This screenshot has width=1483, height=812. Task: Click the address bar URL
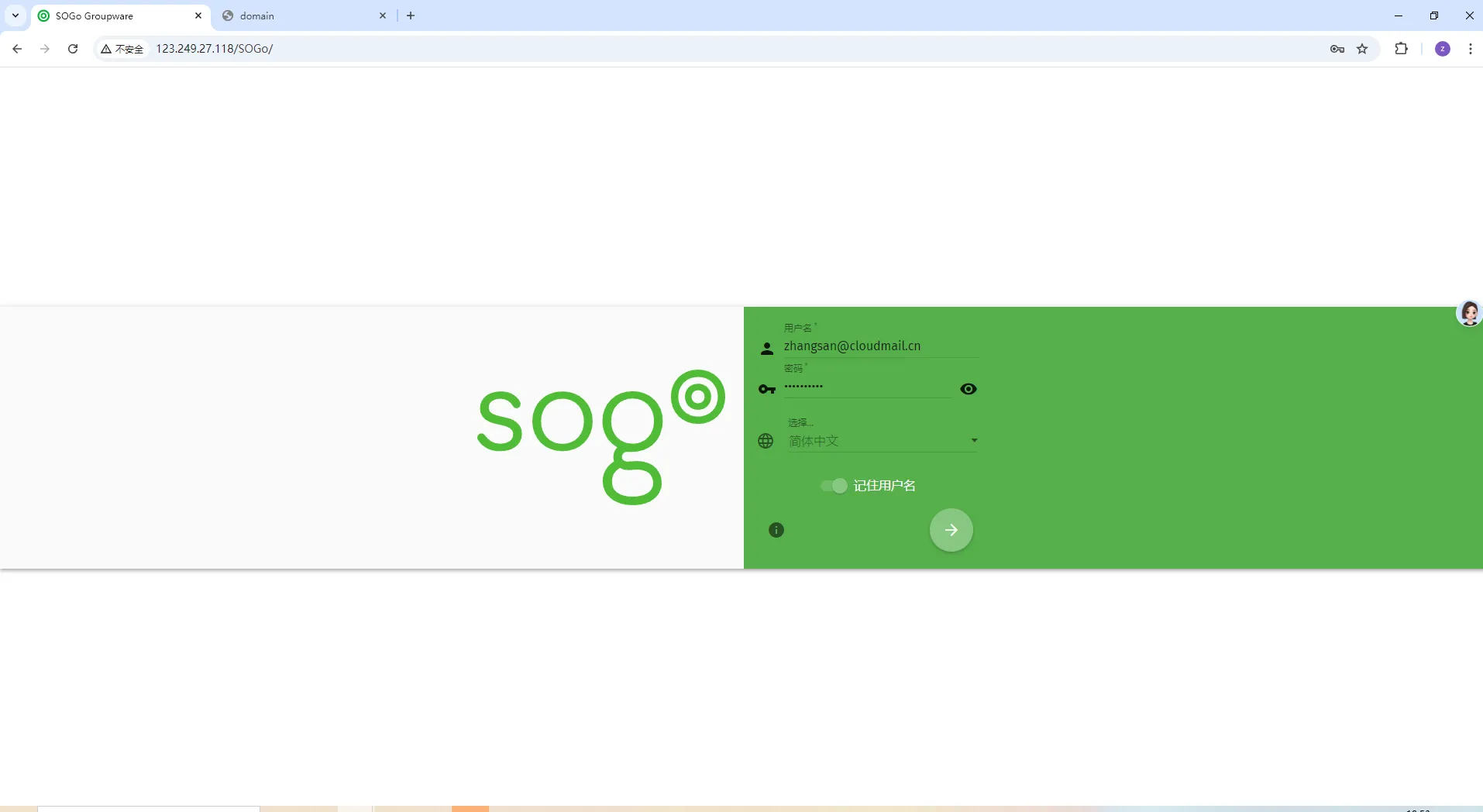215,49
